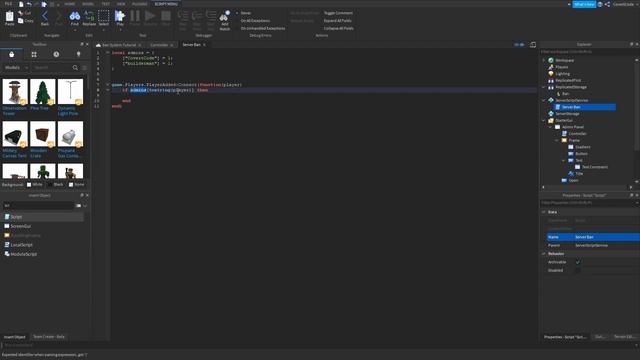
Task: Open the SCRIPT MENU ribbon tab
Action: (x=166, y=4)
